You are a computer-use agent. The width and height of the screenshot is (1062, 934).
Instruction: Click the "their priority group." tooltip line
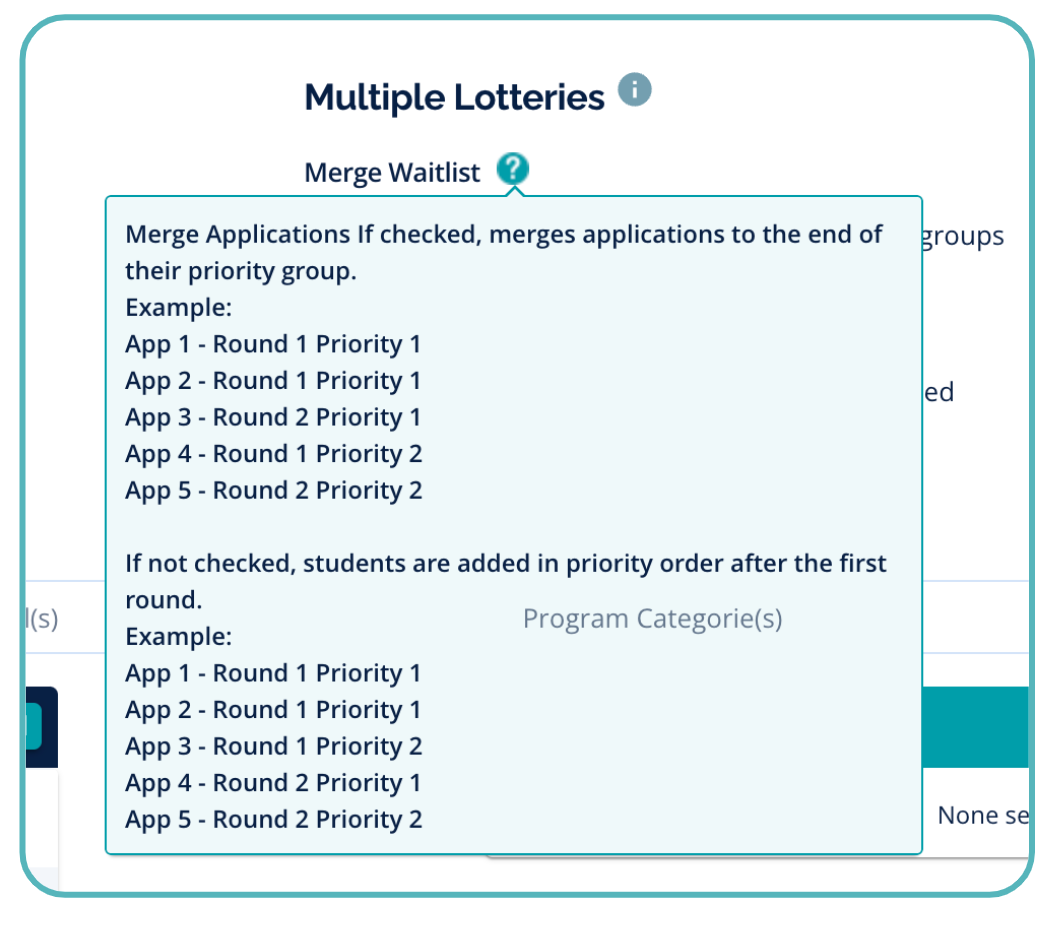point(240,271)
